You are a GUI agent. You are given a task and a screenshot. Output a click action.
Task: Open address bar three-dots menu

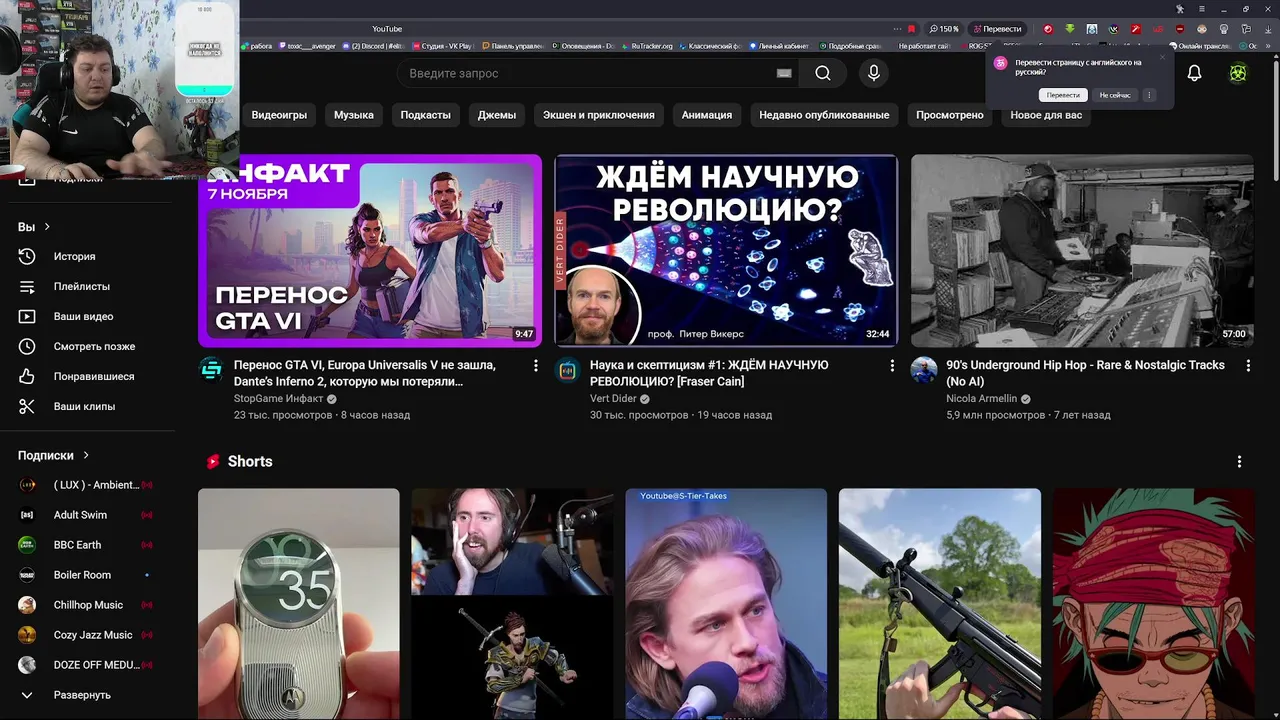897,29
